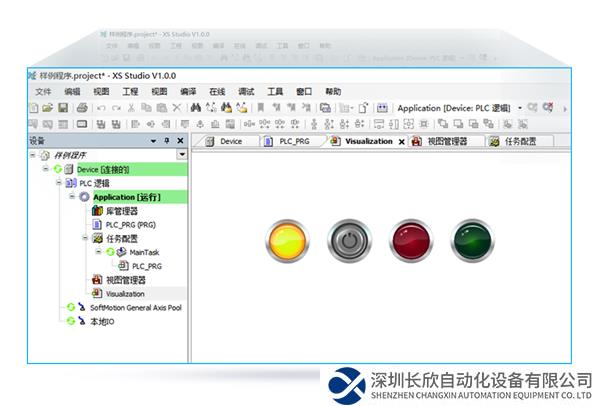Click the Cut scissors icon
This screenshot has width=600, height=406.
coord(131,107)
